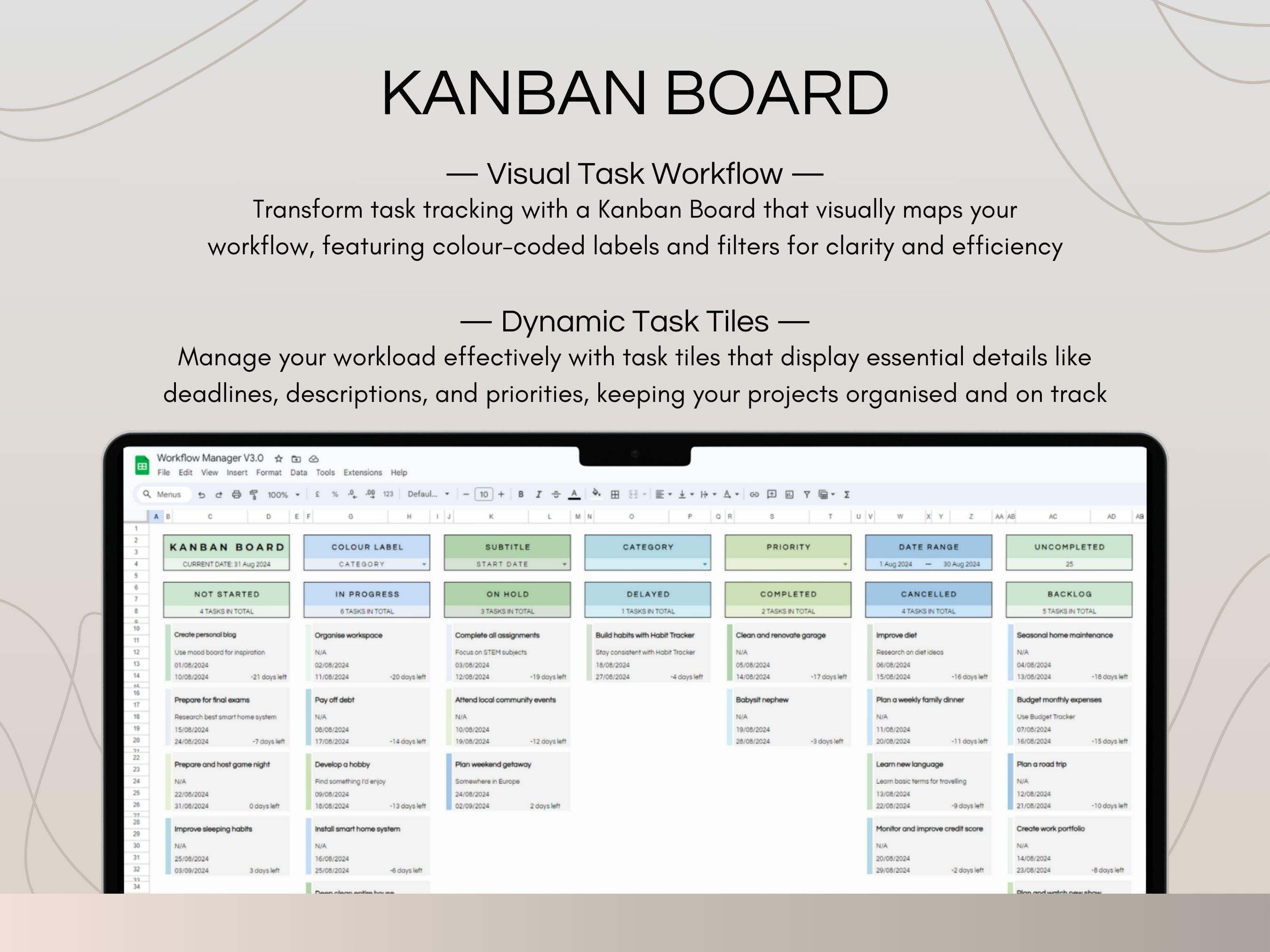Apply Strikethrough formatting
Image resolution: width=1270 pixels, height=952 pixels.
click(556, 494)
